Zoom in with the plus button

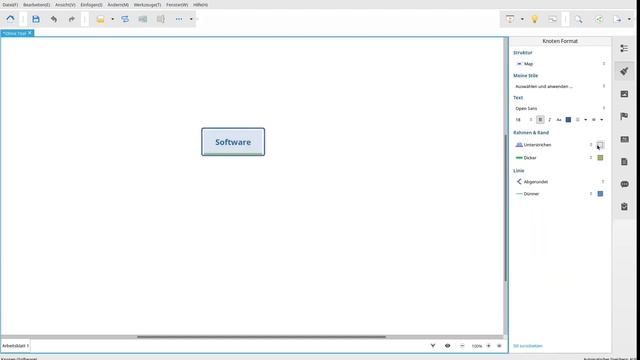point(488,346)
